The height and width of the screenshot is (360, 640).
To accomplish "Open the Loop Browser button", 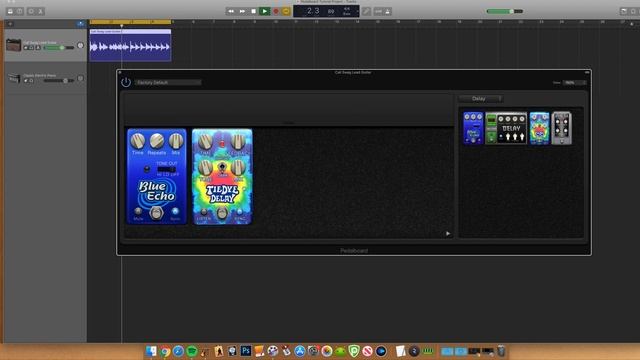I will 633,11.
